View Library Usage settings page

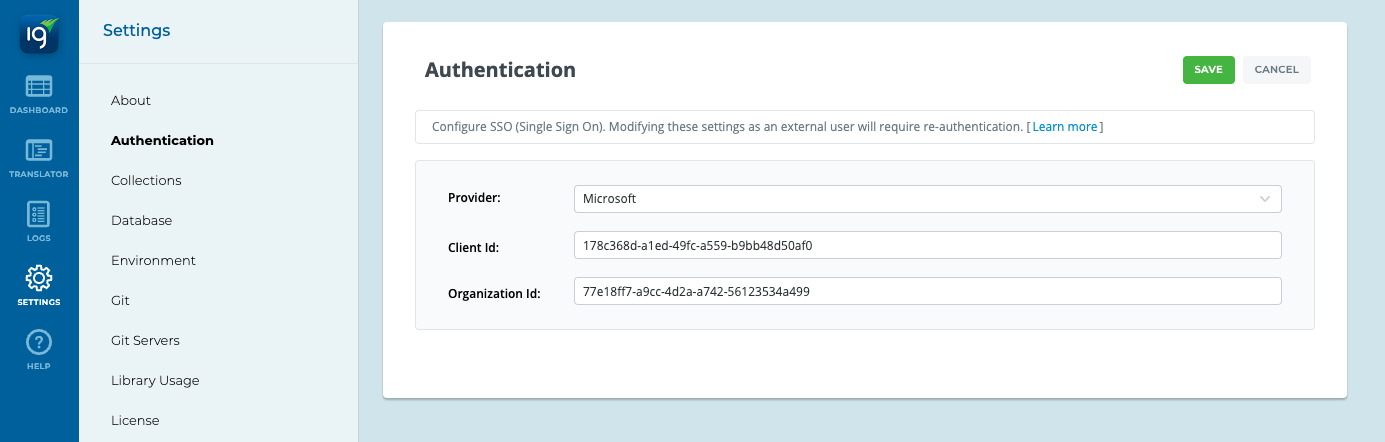(155, 381)
